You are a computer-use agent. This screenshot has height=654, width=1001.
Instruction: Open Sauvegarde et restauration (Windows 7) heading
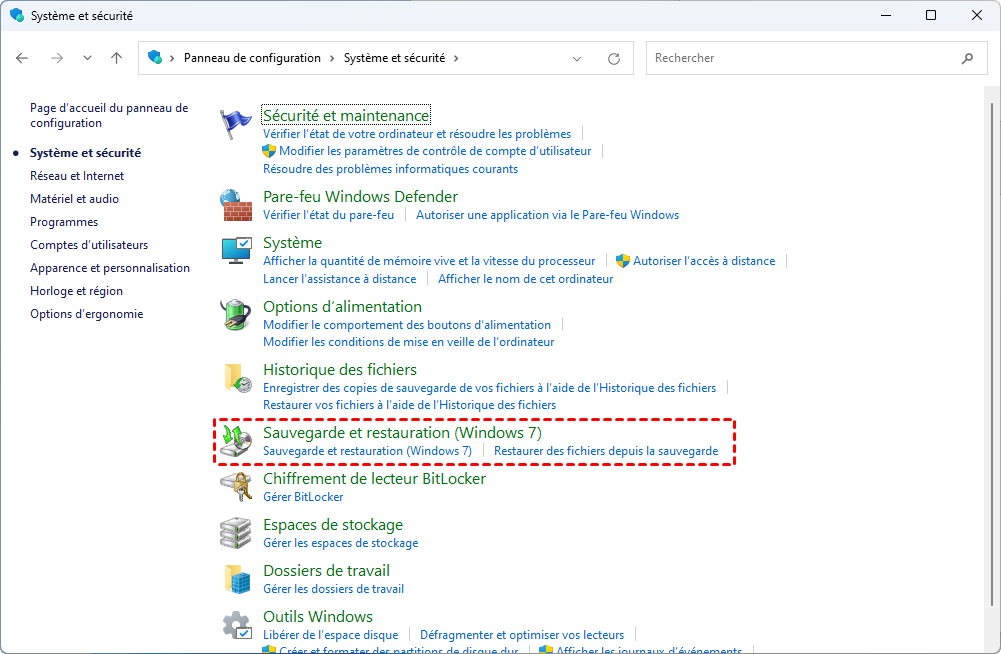[x=402, y=432]
